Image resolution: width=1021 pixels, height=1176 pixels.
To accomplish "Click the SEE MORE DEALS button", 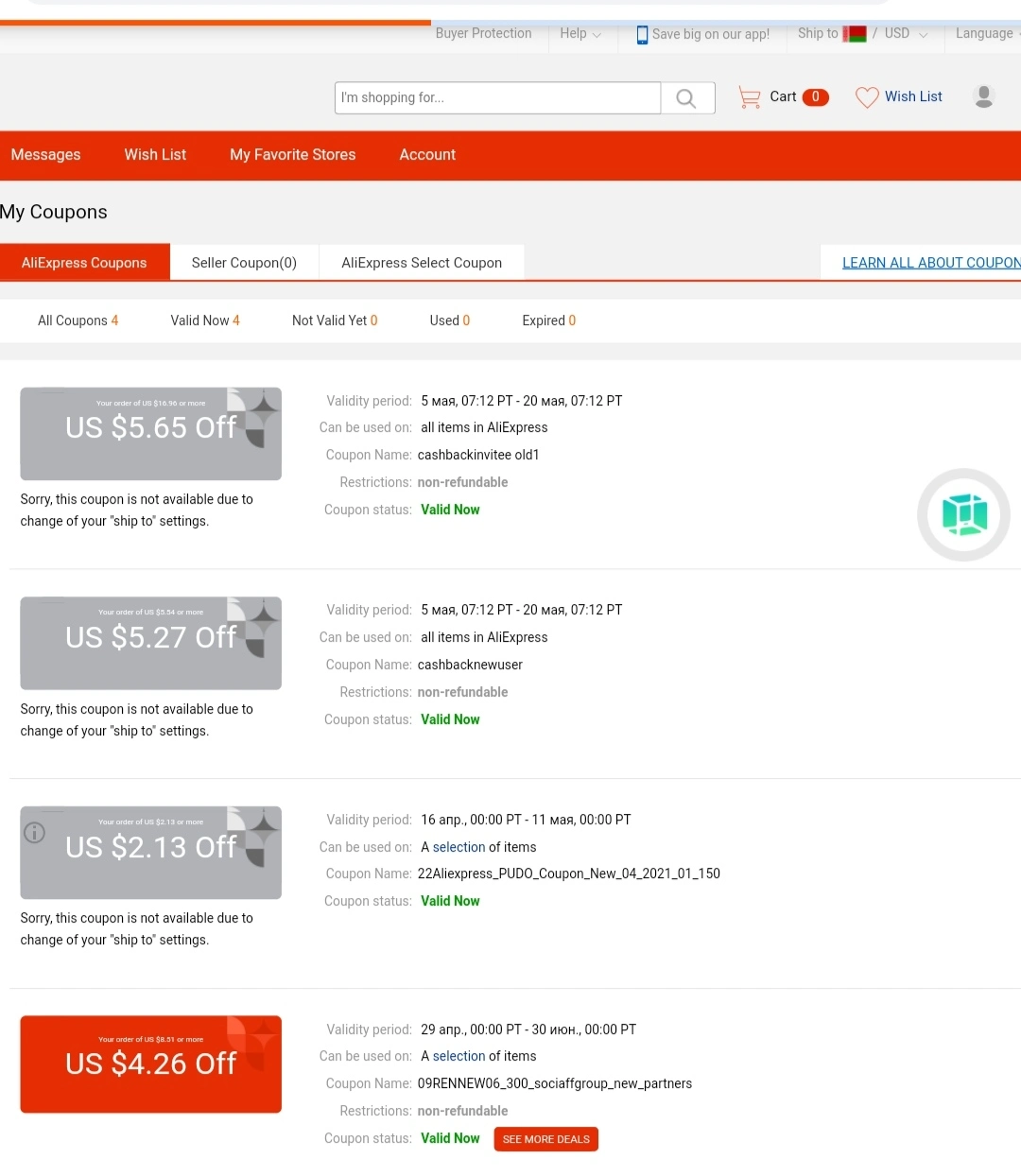I will pos(546,1139).
